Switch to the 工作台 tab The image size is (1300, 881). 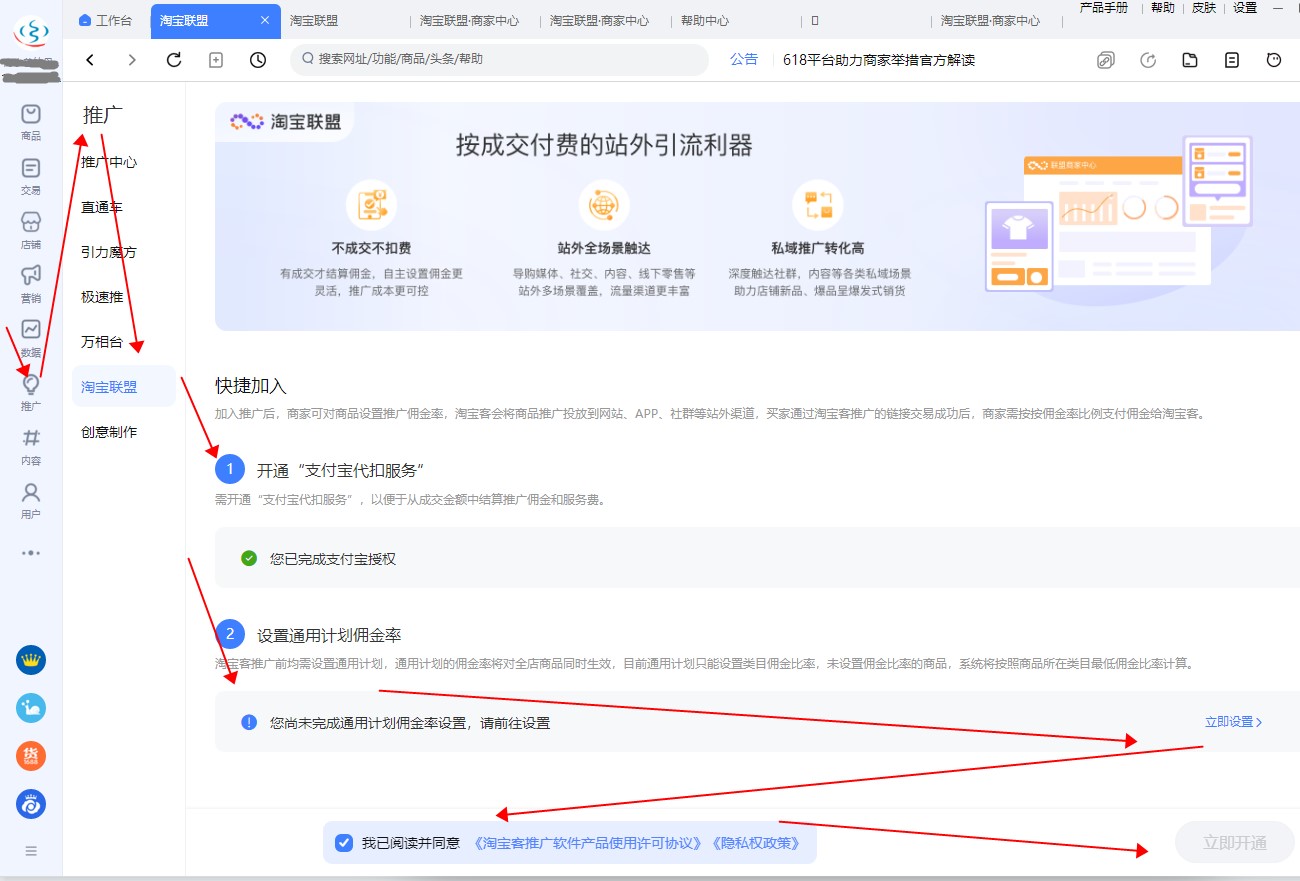pyautogui.click(x=105, y=20)
